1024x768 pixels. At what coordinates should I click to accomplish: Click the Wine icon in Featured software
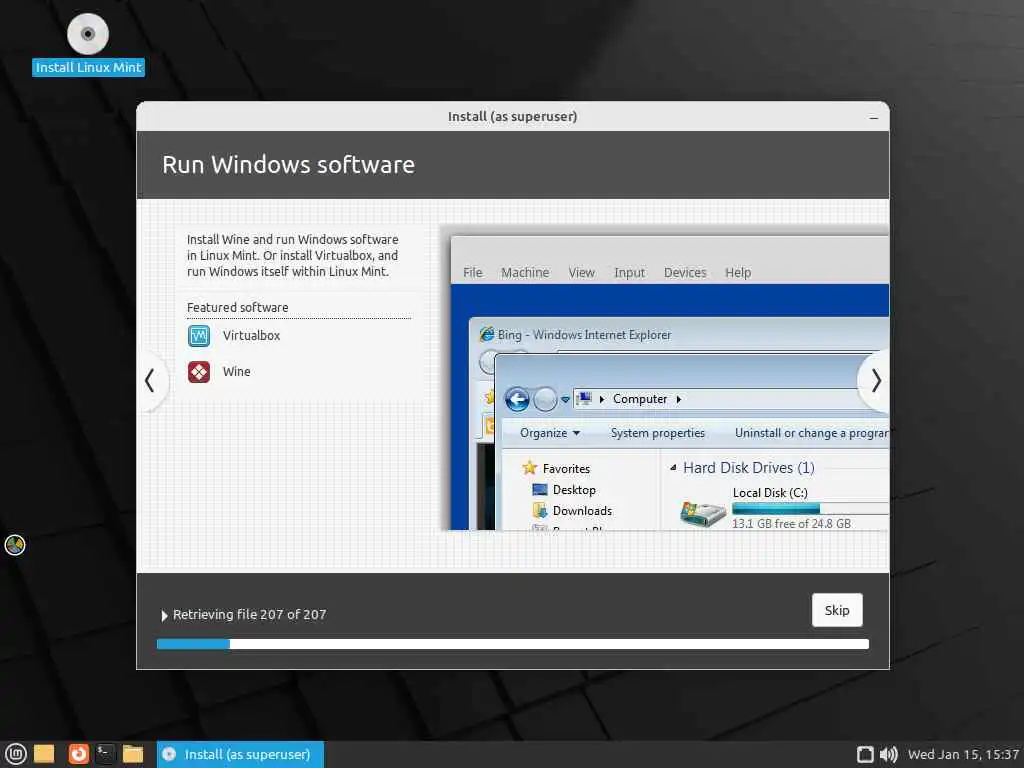199,372
